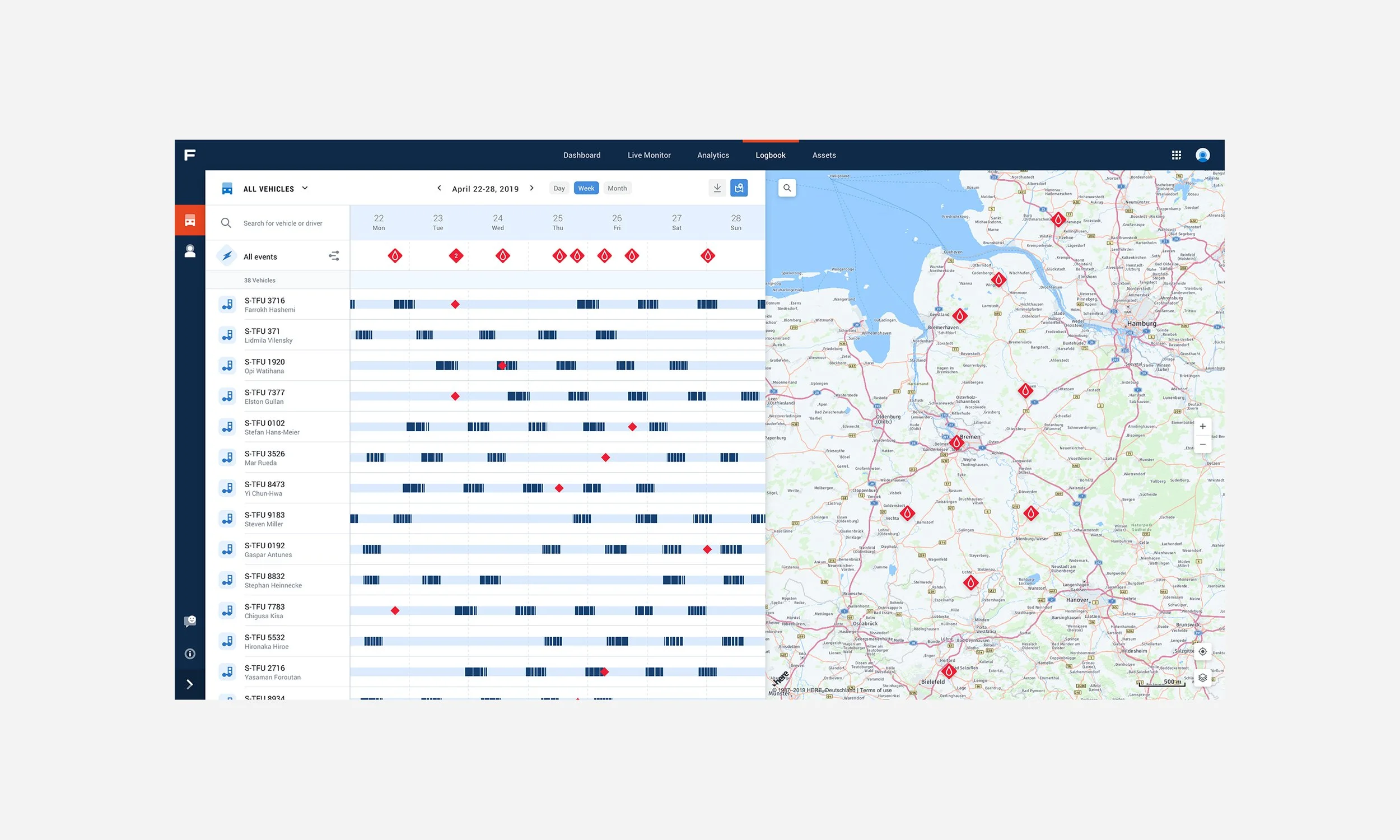Click the info icon in sidebar
Image resolution: width=1400 pixels, height=840 pixels.
[190, 654]
